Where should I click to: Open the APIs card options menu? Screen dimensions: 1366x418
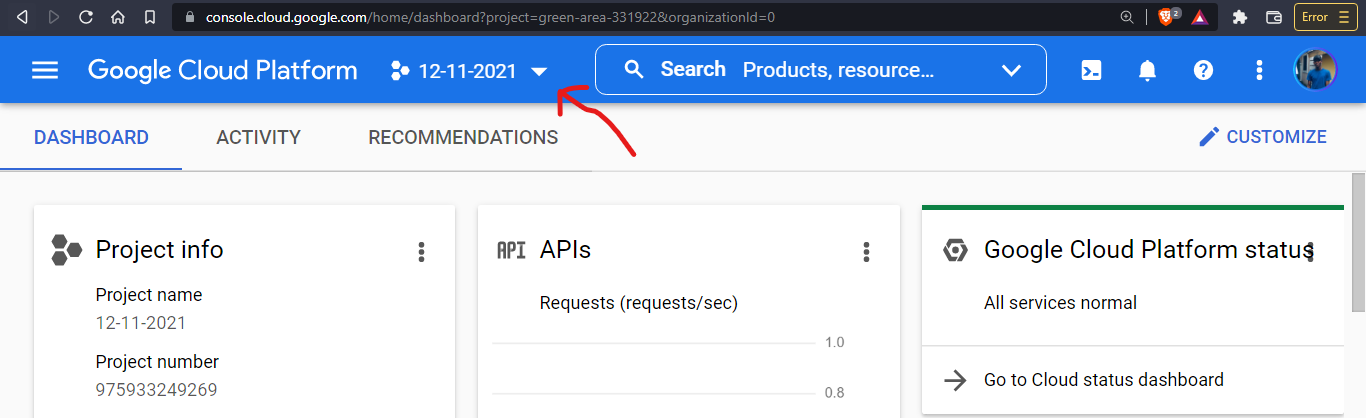[x=867, y=252]
